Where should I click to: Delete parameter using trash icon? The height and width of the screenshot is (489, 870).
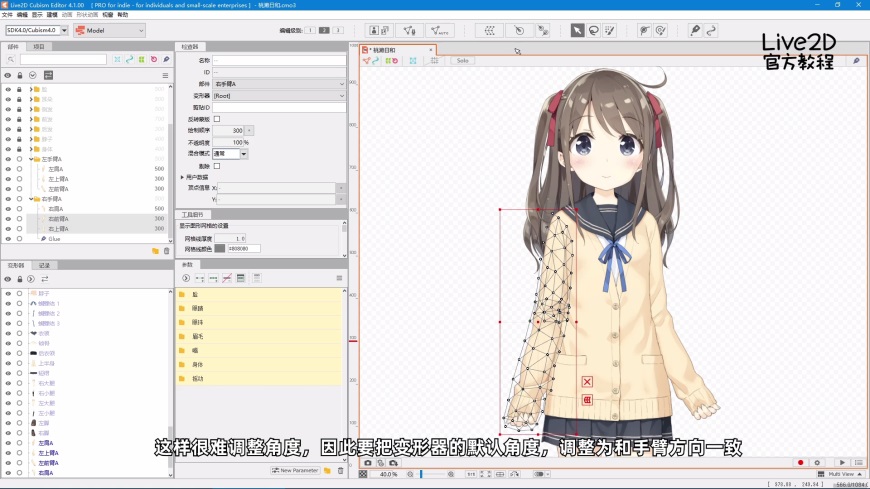click(341, 471)
